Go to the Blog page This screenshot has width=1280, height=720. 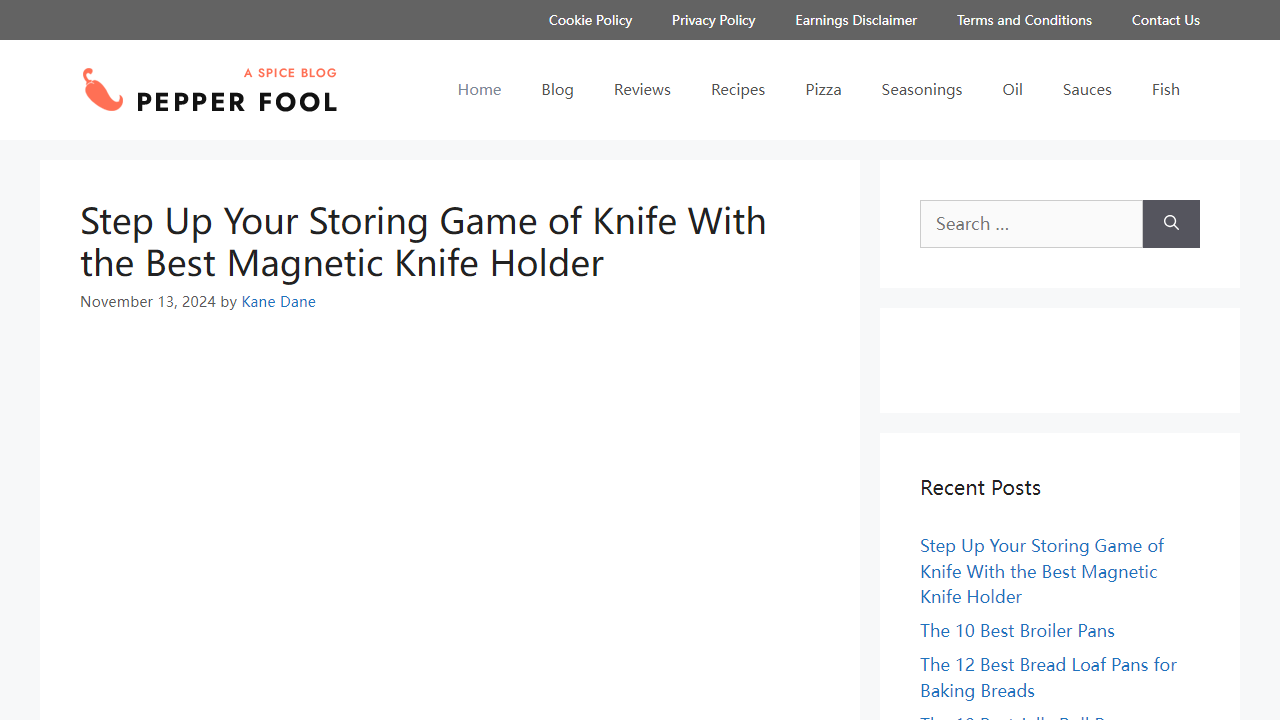557,90
